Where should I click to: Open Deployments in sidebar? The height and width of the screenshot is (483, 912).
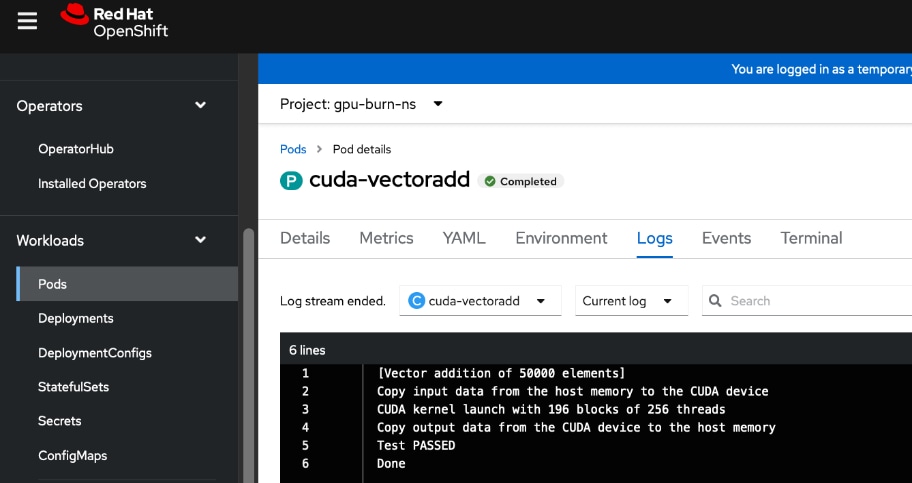click(76, 318)
